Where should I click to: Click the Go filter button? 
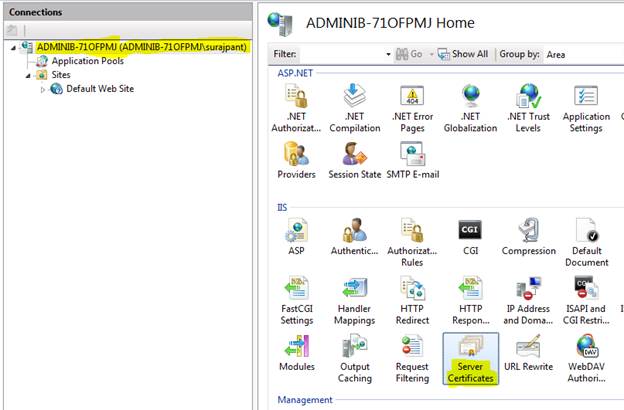coord(409,54)
